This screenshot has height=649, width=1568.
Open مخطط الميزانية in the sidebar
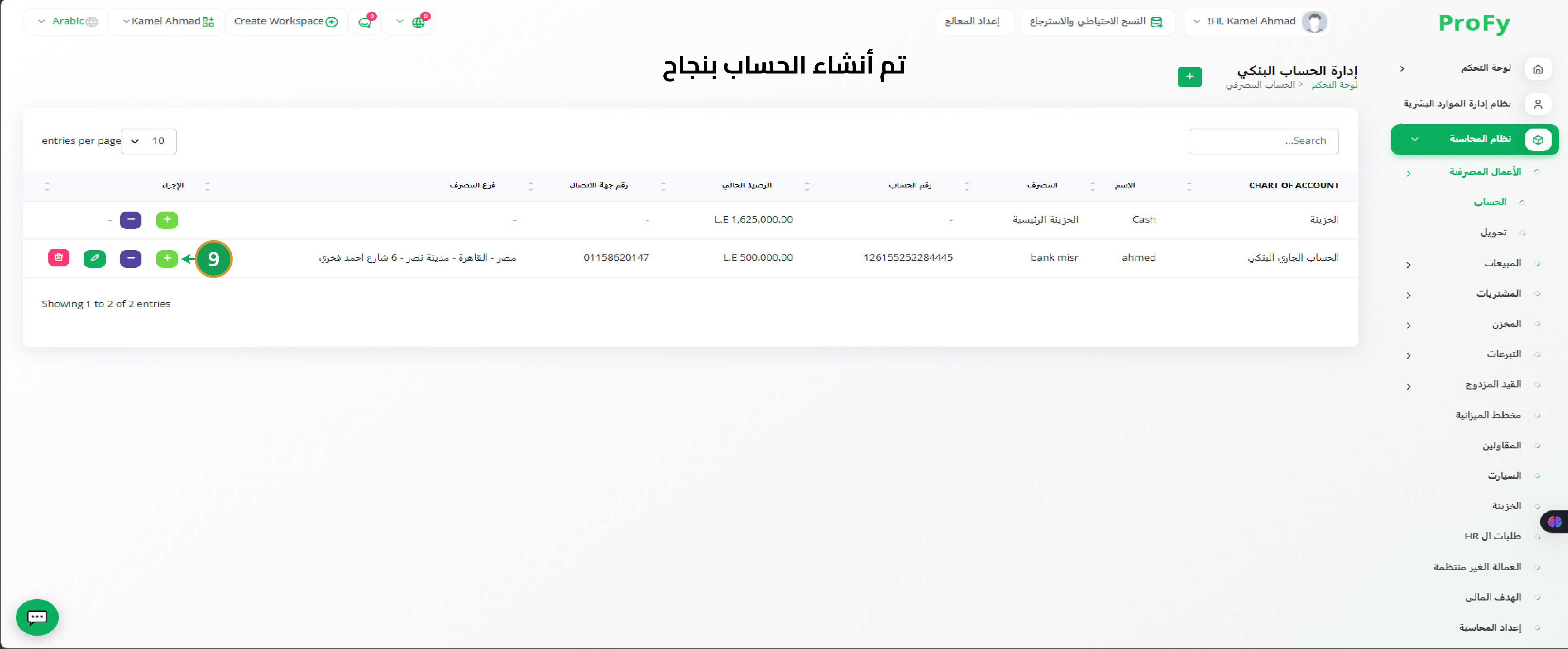pos(1488,415)
